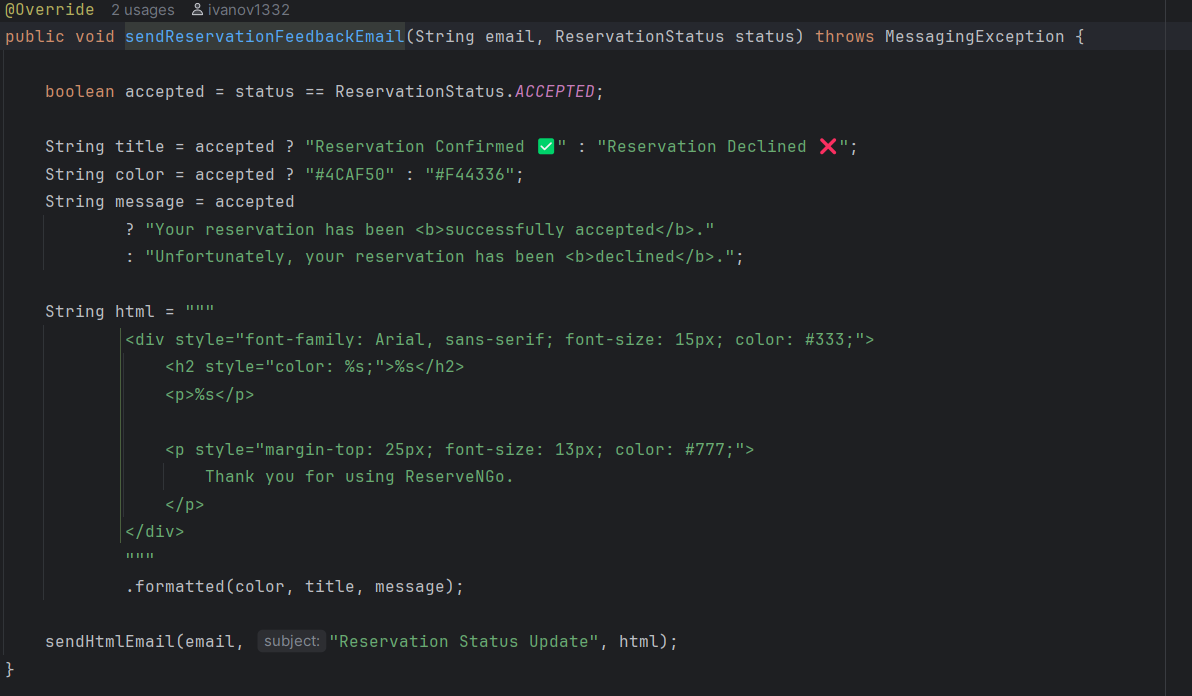Click the "Thank you for using ReserveNGo" text
This screenshot has height=696, width=1192.
(x=359, y=477)
